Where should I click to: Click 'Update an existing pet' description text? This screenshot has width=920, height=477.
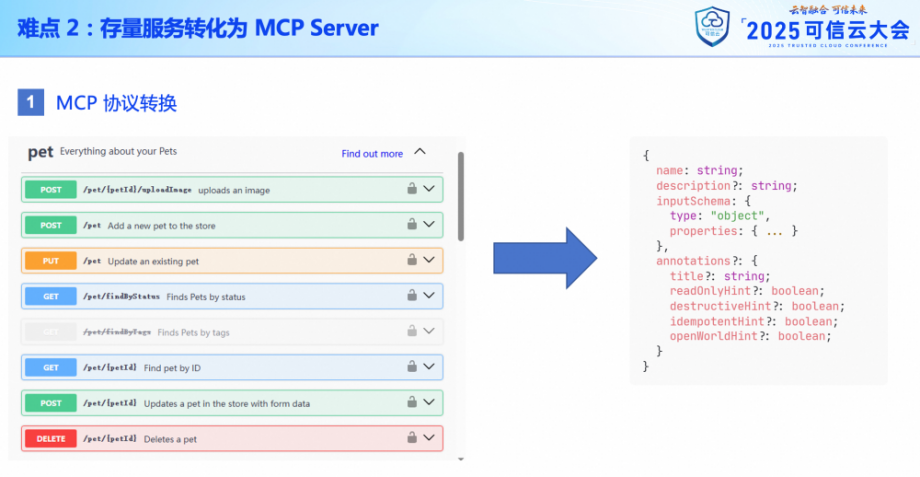pyautogui.click(x=153, y=261)
